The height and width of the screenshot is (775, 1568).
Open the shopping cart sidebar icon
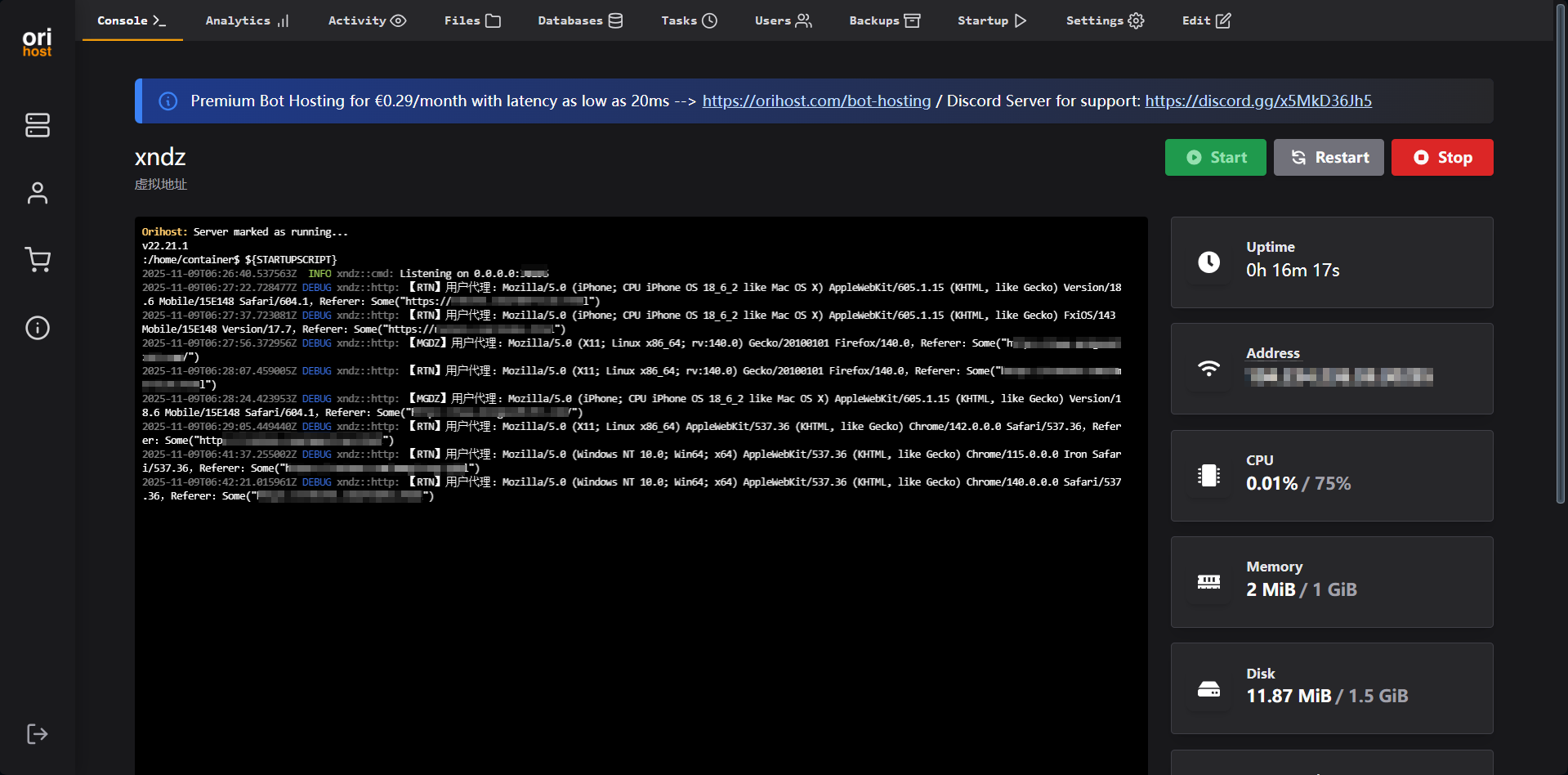38,260
